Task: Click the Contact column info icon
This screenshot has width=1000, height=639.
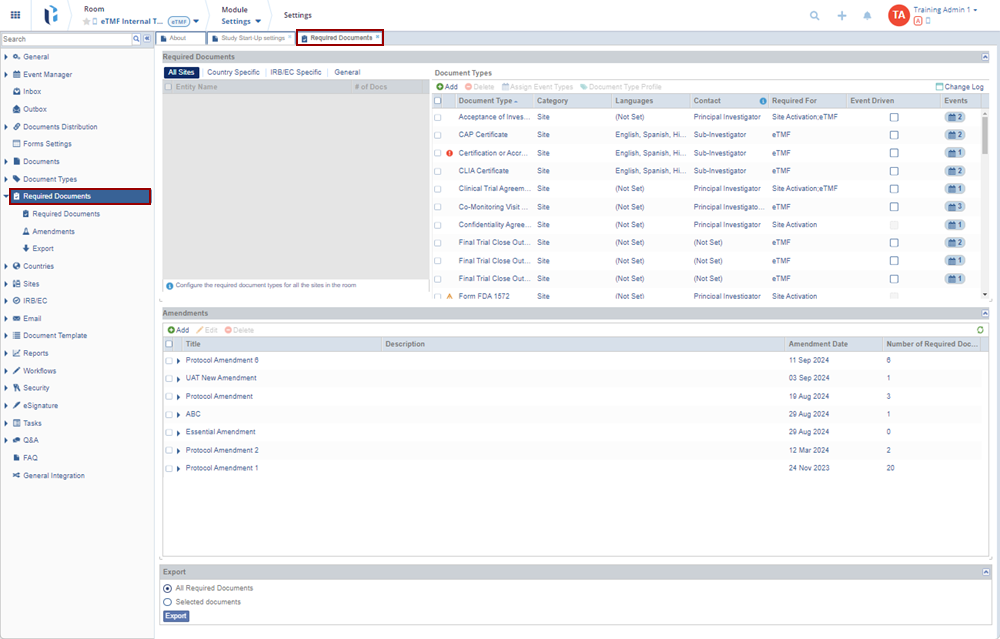Action: coord(763,101)
